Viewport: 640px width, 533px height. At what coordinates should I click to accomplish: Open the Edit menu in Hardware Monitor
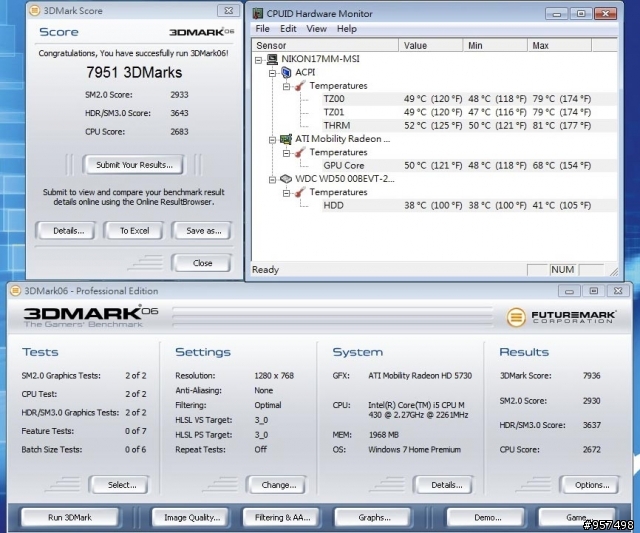[x=288, y=29]
